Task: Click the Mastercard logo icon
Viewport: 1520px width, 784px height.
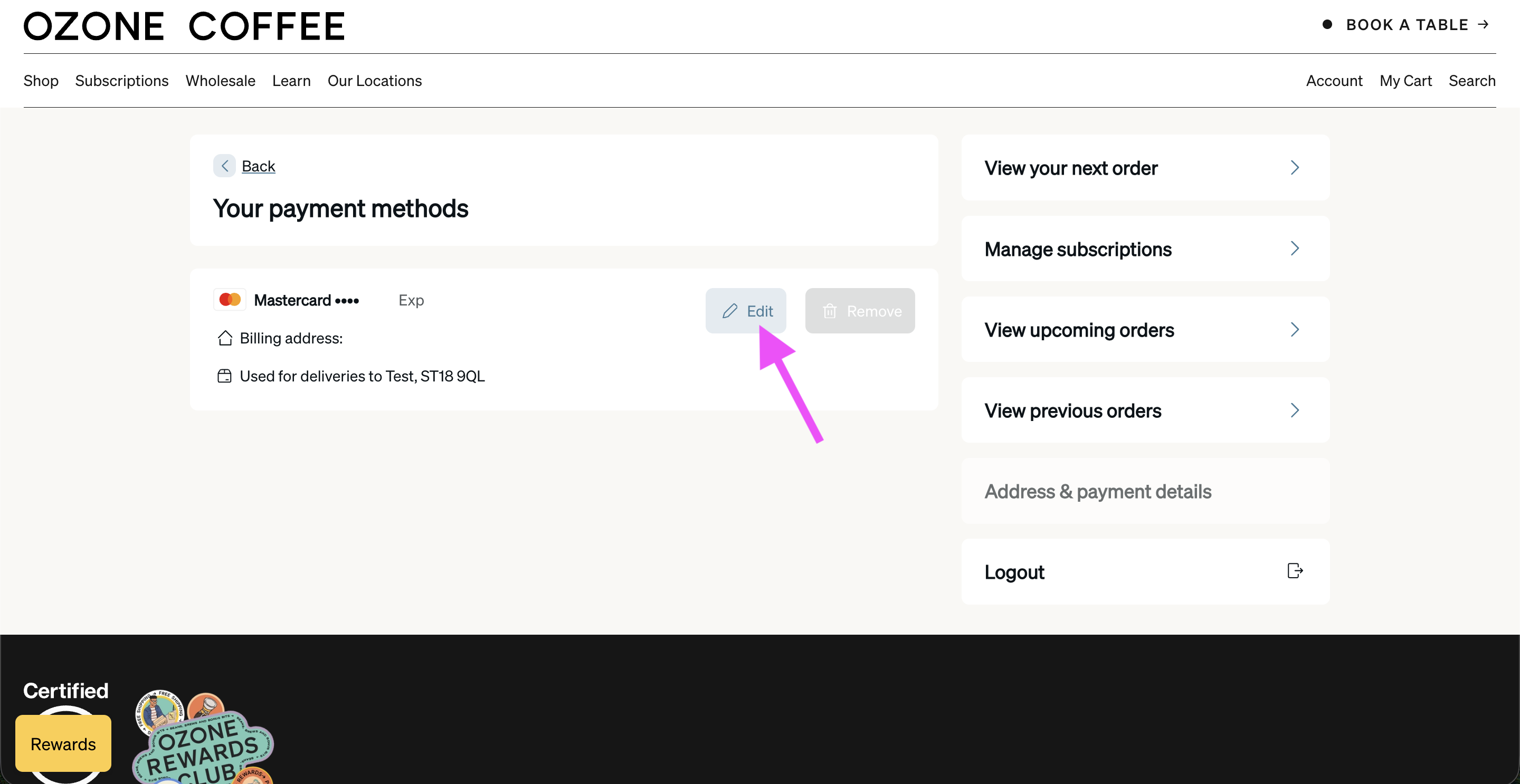Action: (230, 300)
